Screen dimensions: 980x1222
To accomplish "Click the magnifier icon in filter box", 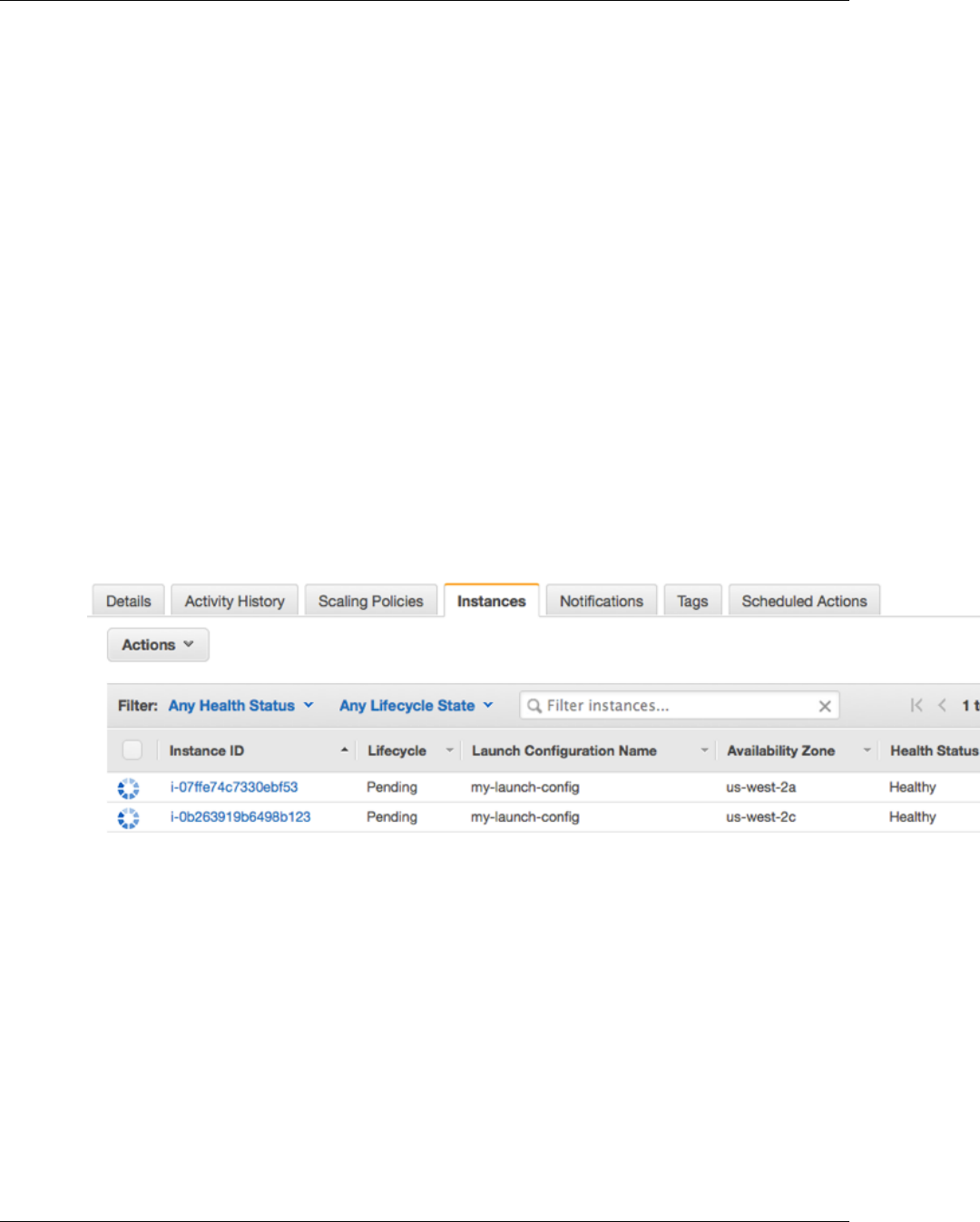I will click(534, 706).
